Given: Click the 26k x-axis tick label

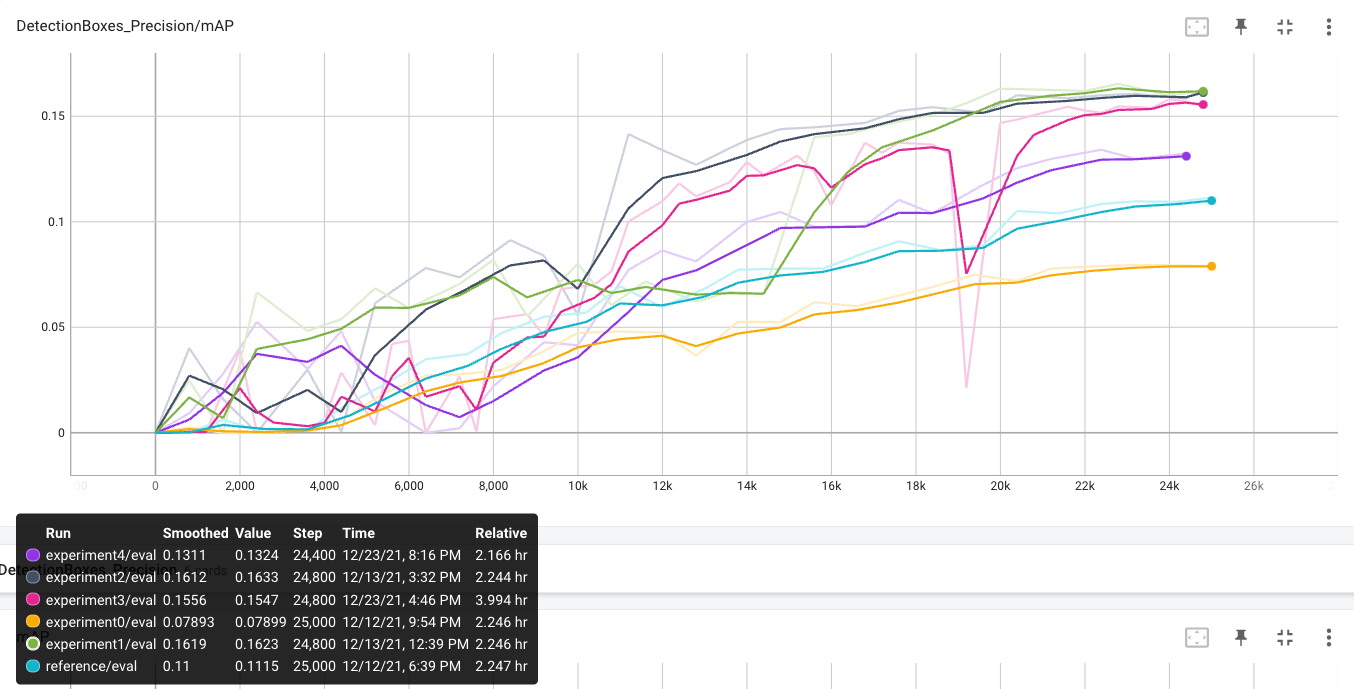Looking at the screenshot, I should [1254, 486].
